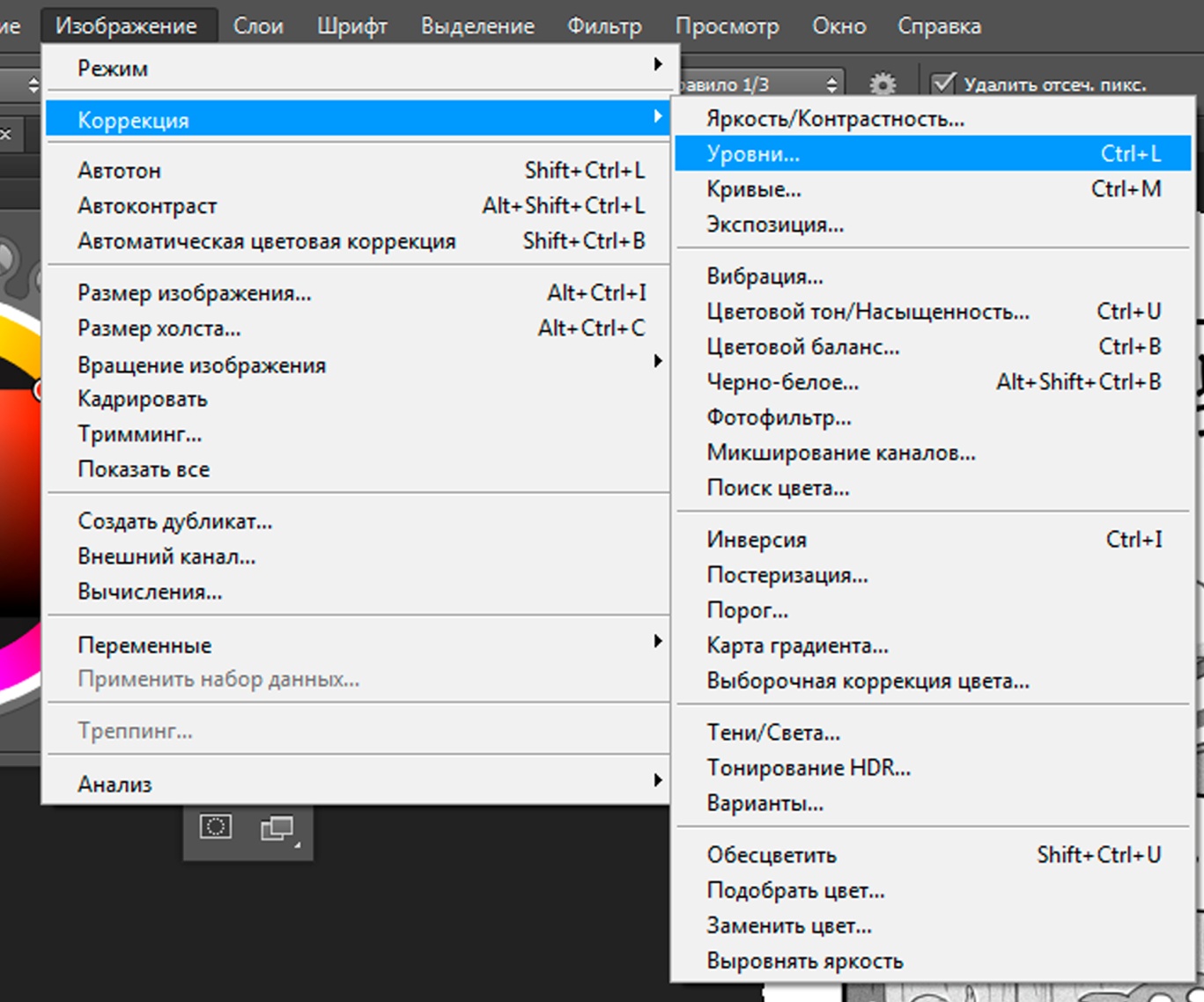Open crop options gear icon
The height and width of the screenshot is (1002, 1204).
click(x=883, y=85)
